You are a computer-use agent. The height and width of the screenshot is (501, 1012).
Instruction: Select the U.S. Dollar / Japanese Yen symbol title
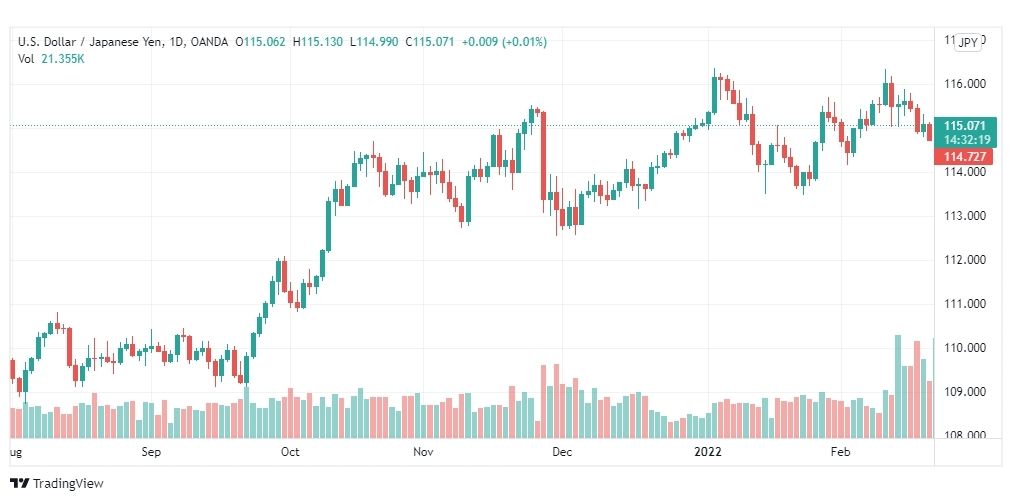[94, 42]
